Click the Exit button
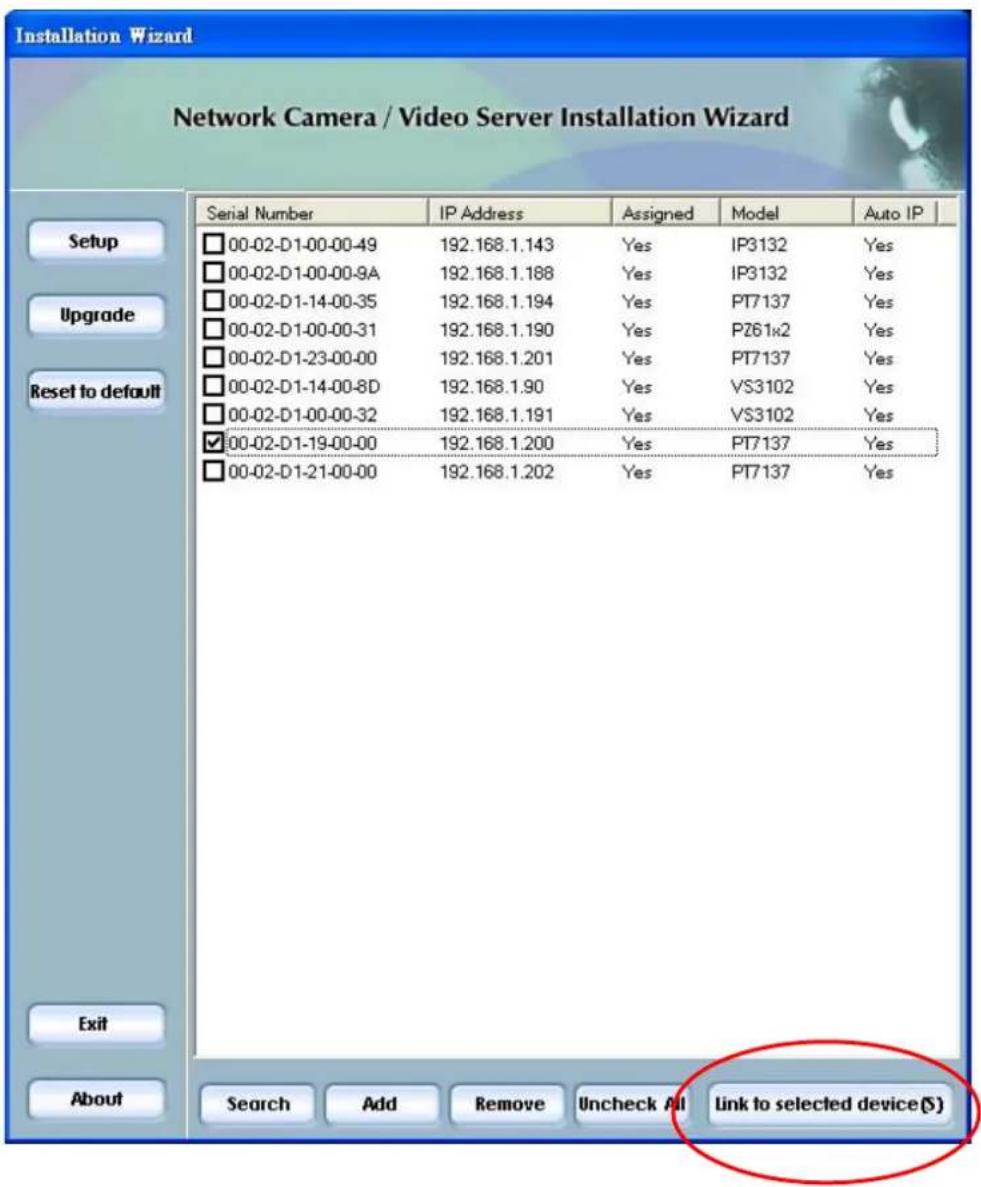981x1187 pixels. tap(95, 1024)
